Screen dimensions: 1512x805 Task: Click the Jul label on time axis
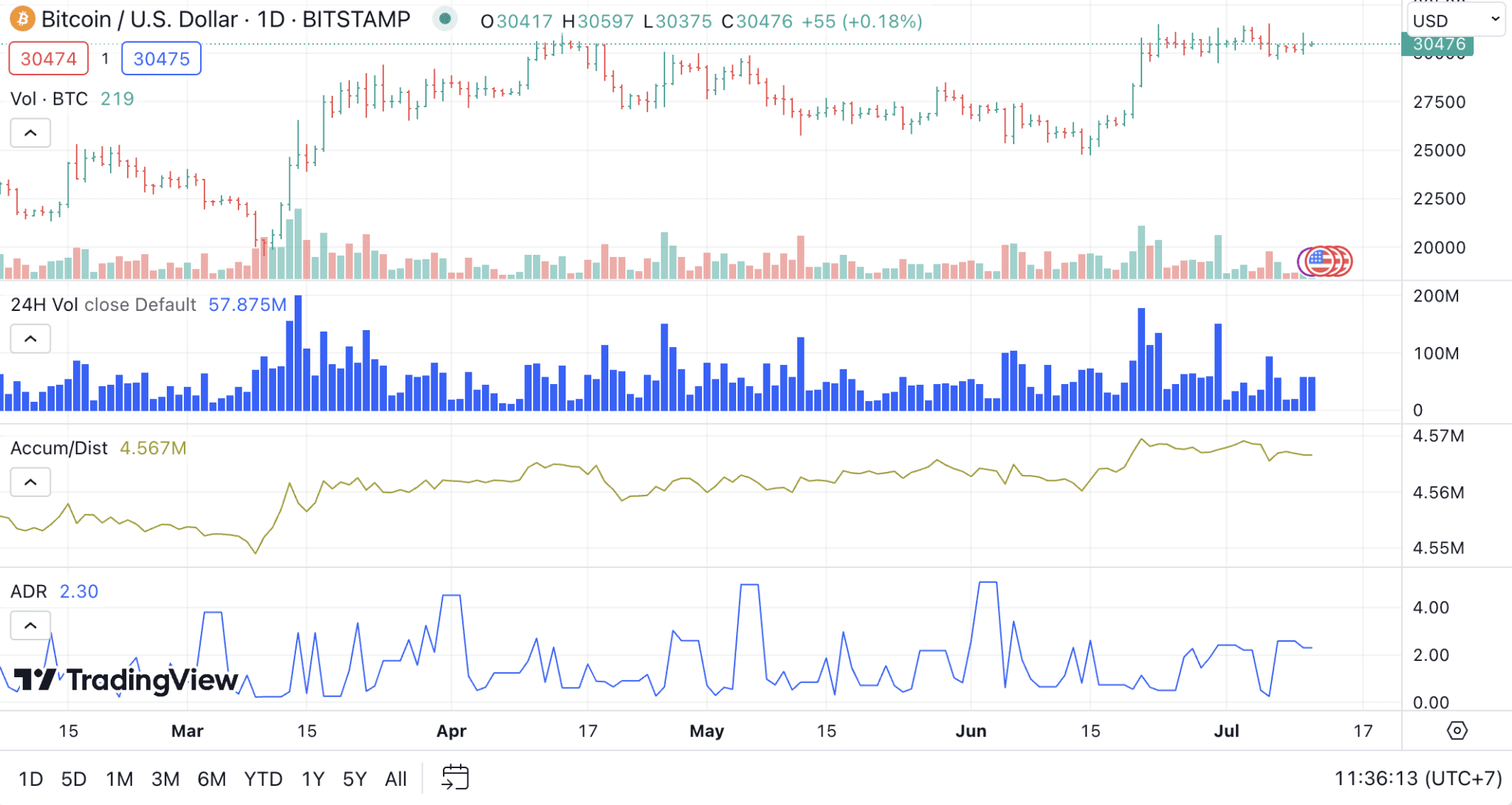click(x=1227, y=731)
